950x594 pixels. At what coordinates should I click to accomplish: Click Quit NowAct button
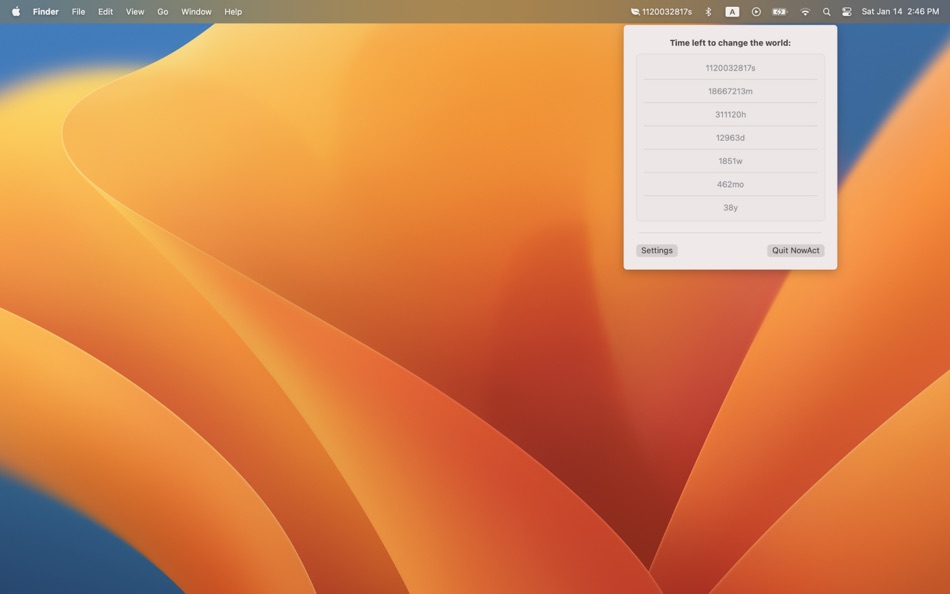(x=796, y=250)
